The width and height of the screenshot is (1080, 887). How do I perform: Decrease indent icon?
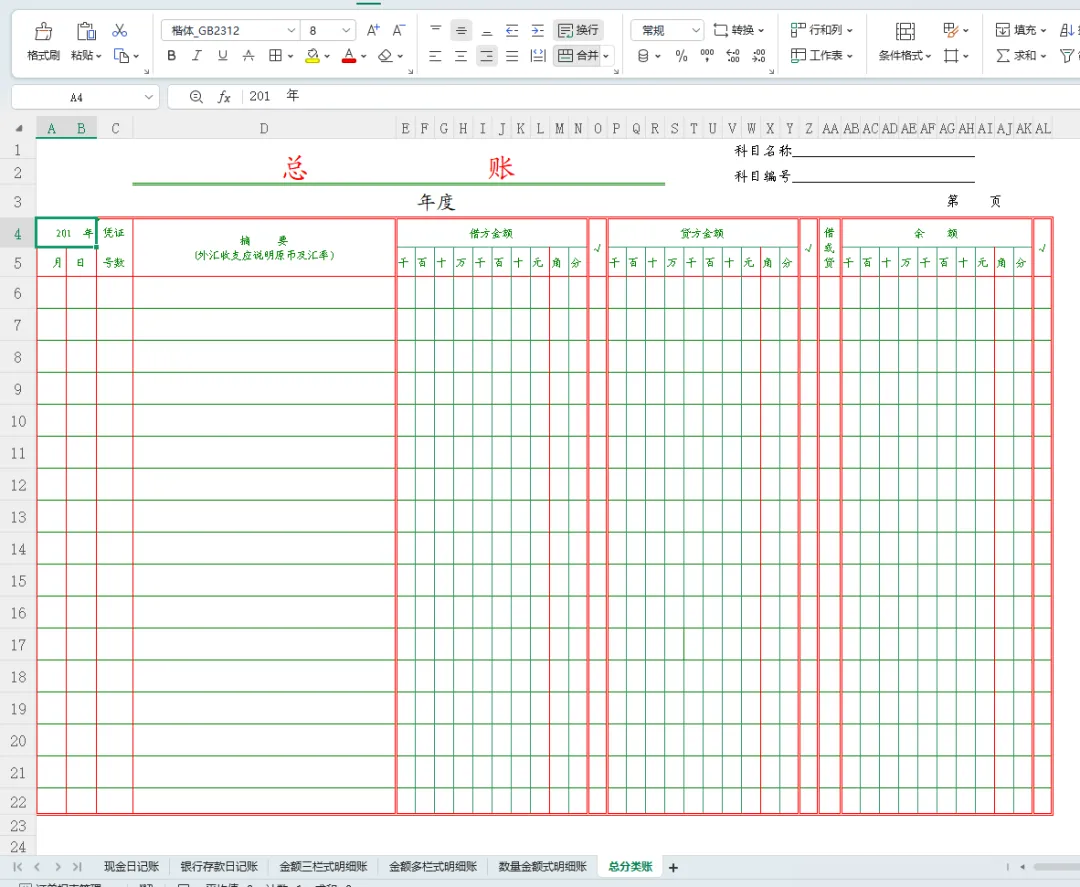(x=512, y=30)
